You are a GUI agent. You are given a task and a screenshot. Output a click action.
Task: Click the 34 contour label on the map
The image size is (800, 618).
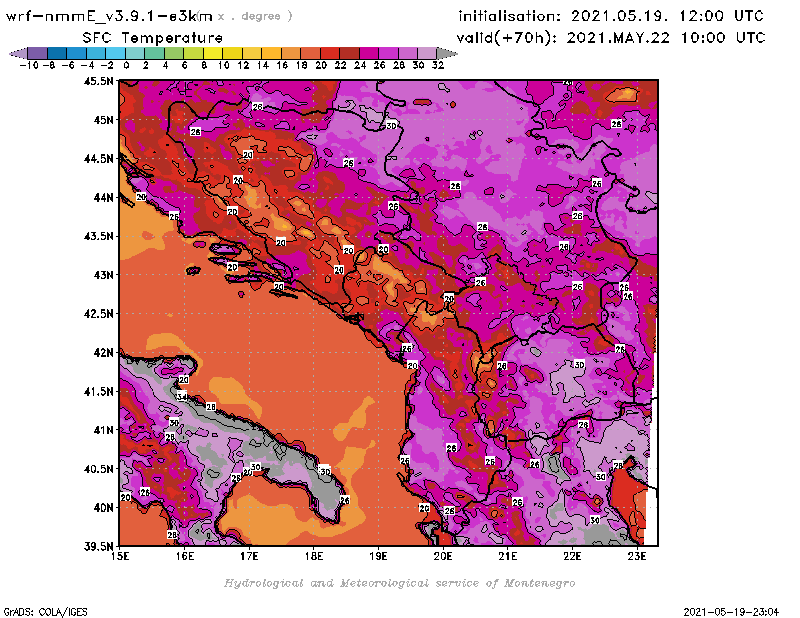(x=182, y=397)
